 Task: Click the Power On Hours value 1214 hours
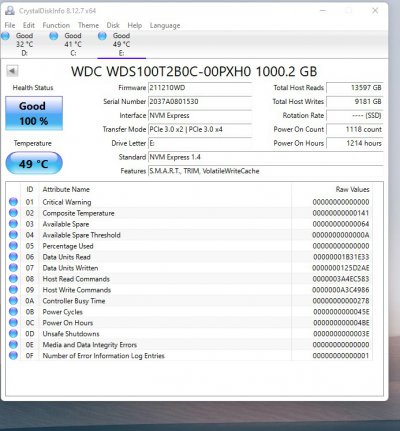(x=355, y=143)
